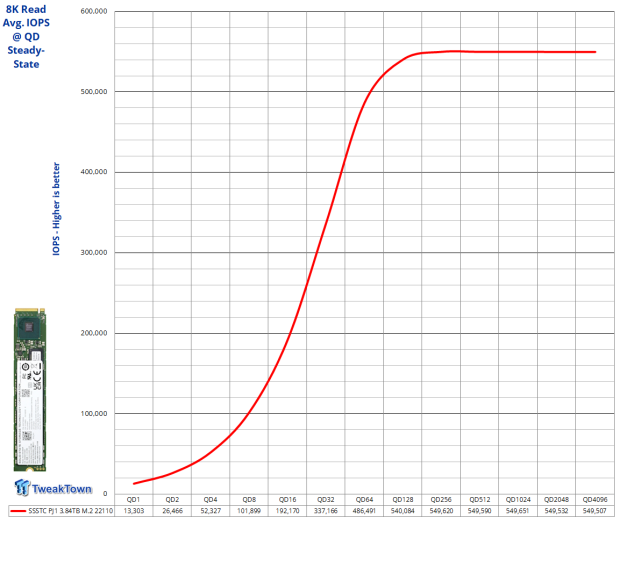This screenshot has width=620, height=568.
Task: Click the 200,000 y-axis label
Action: [x=94, y=333]
